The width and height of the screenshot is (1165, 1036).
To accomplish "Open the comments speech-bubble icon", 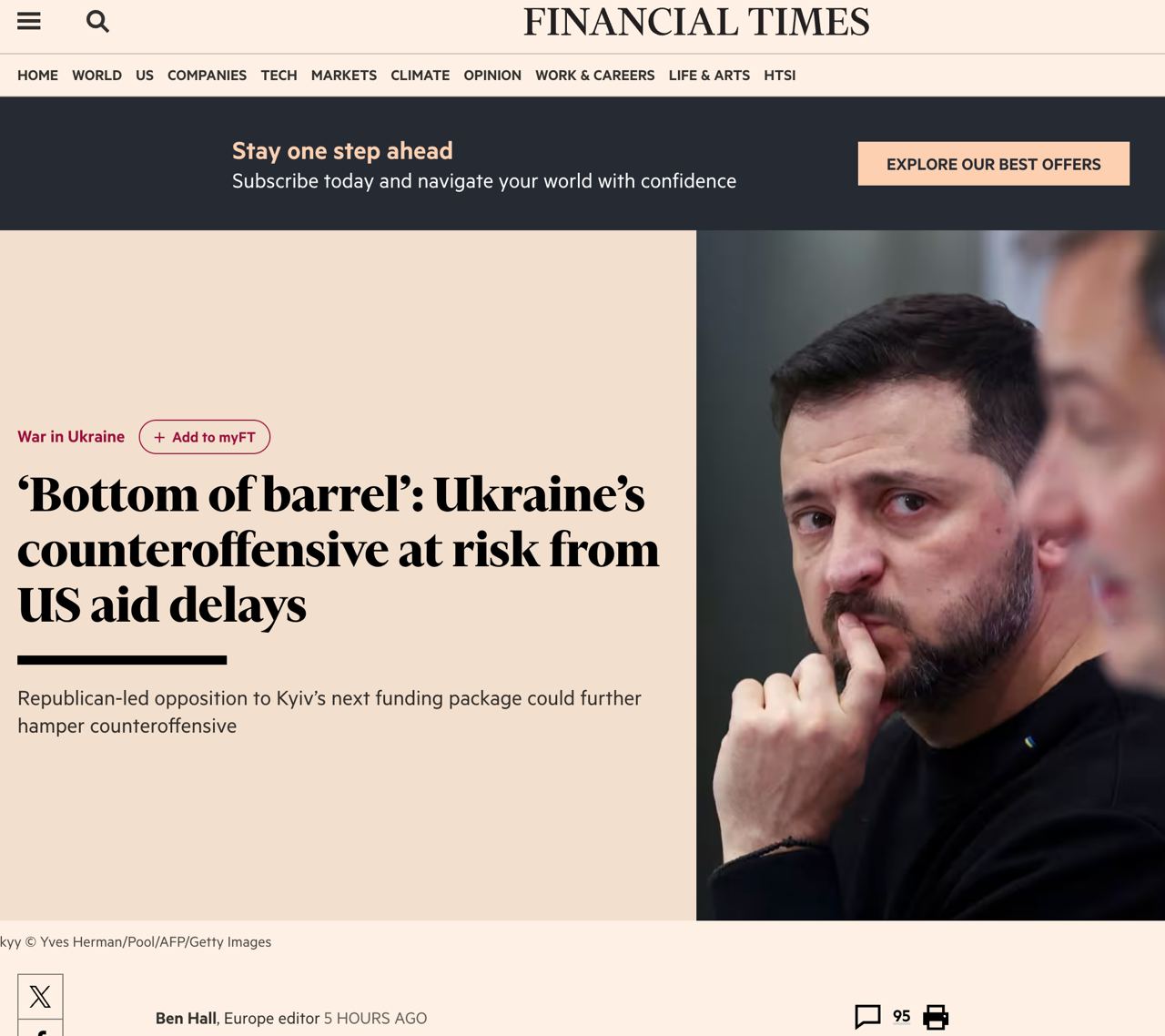I will [x=867, y=1017].
